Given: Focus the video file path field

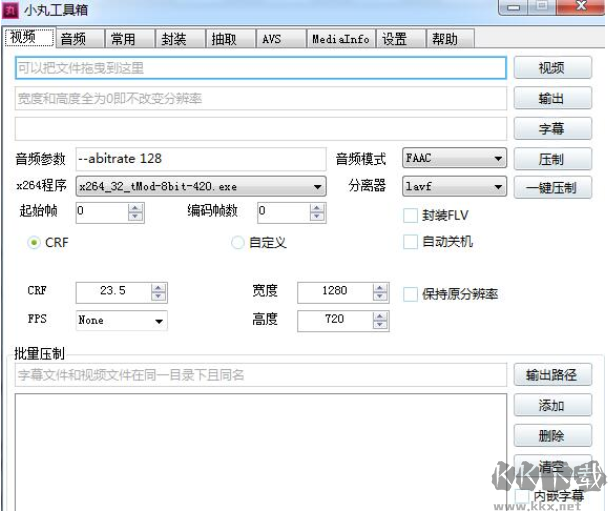Looking at the screenshot, I should coord(261,68).
